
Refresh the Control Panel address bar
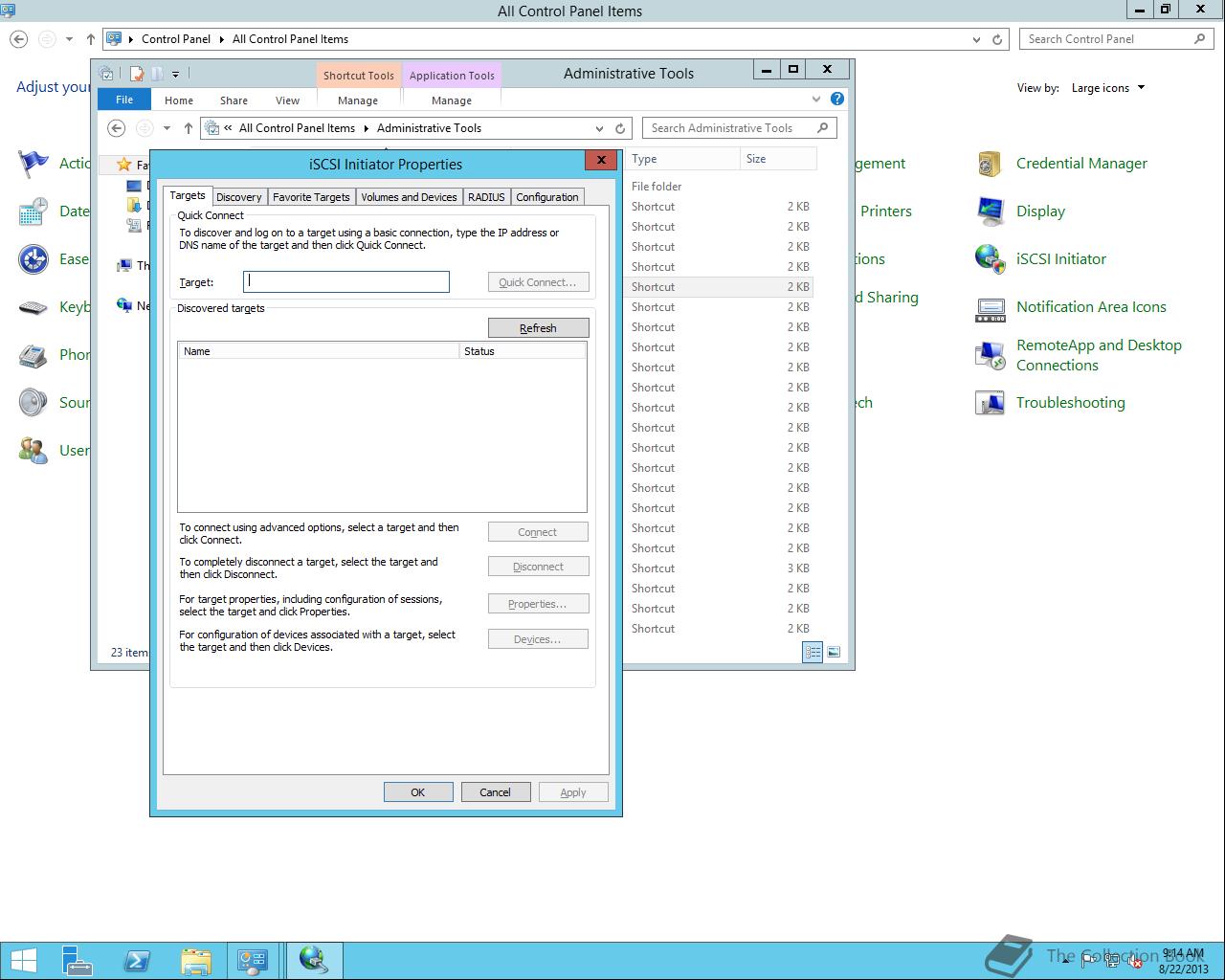[997, 39]
